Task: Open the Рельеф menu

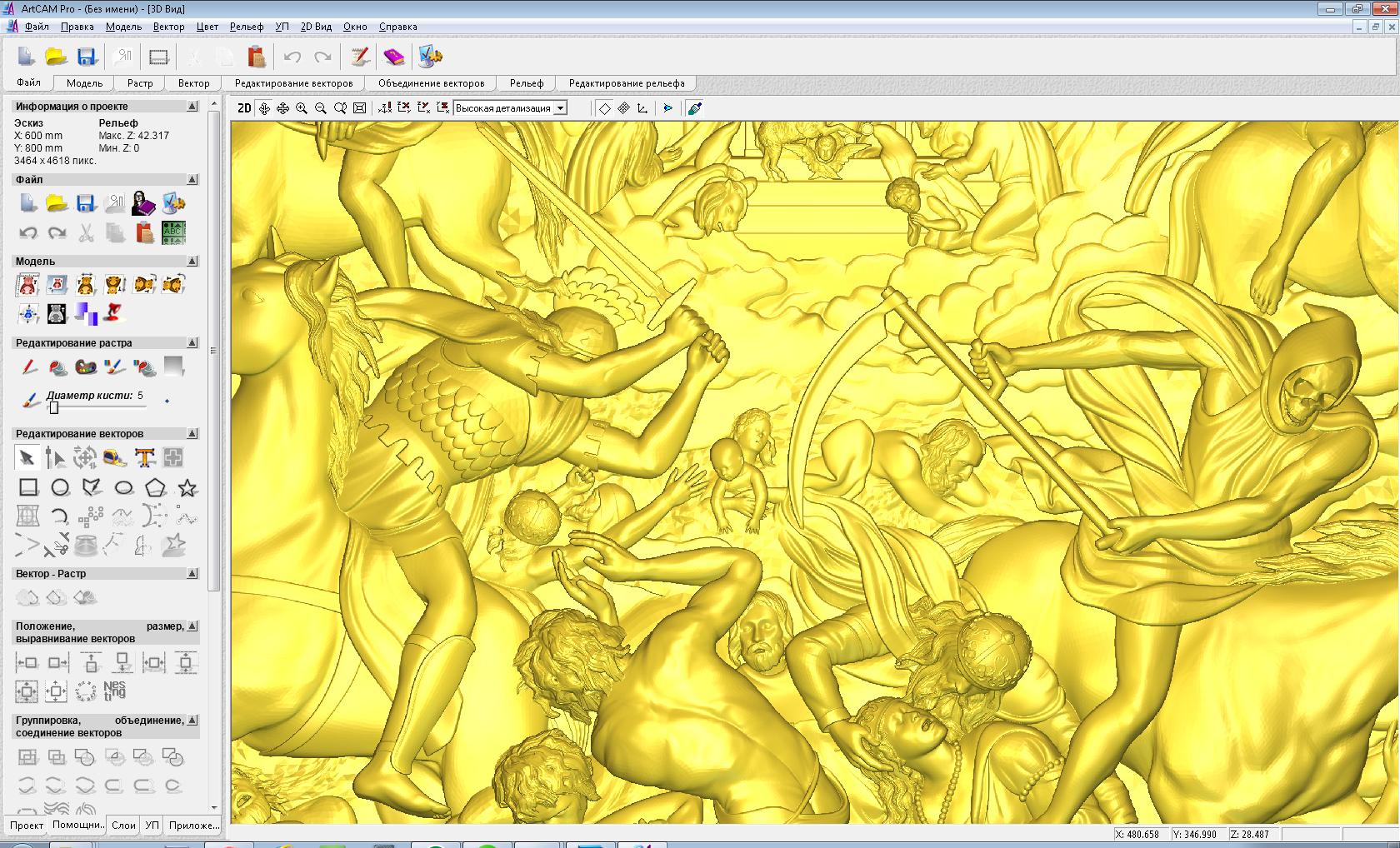Action: pos(247,27)
